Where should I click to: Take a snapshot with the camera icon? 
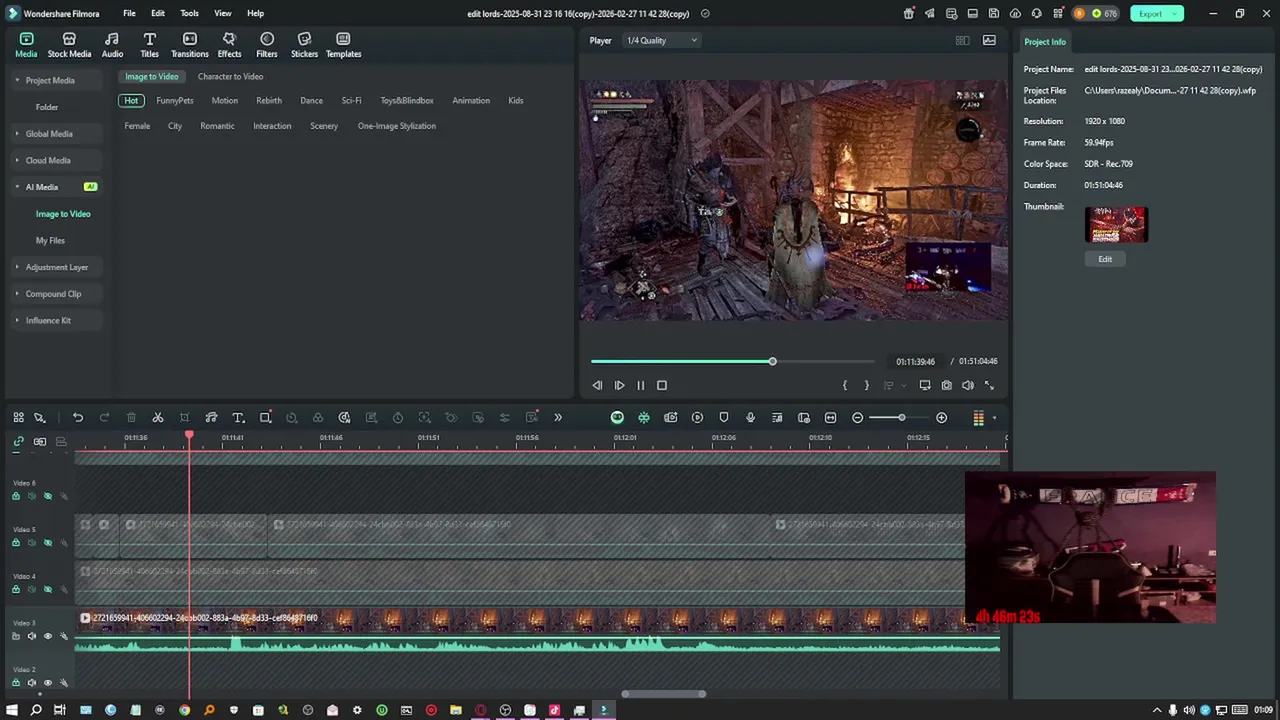coord(946,385)
